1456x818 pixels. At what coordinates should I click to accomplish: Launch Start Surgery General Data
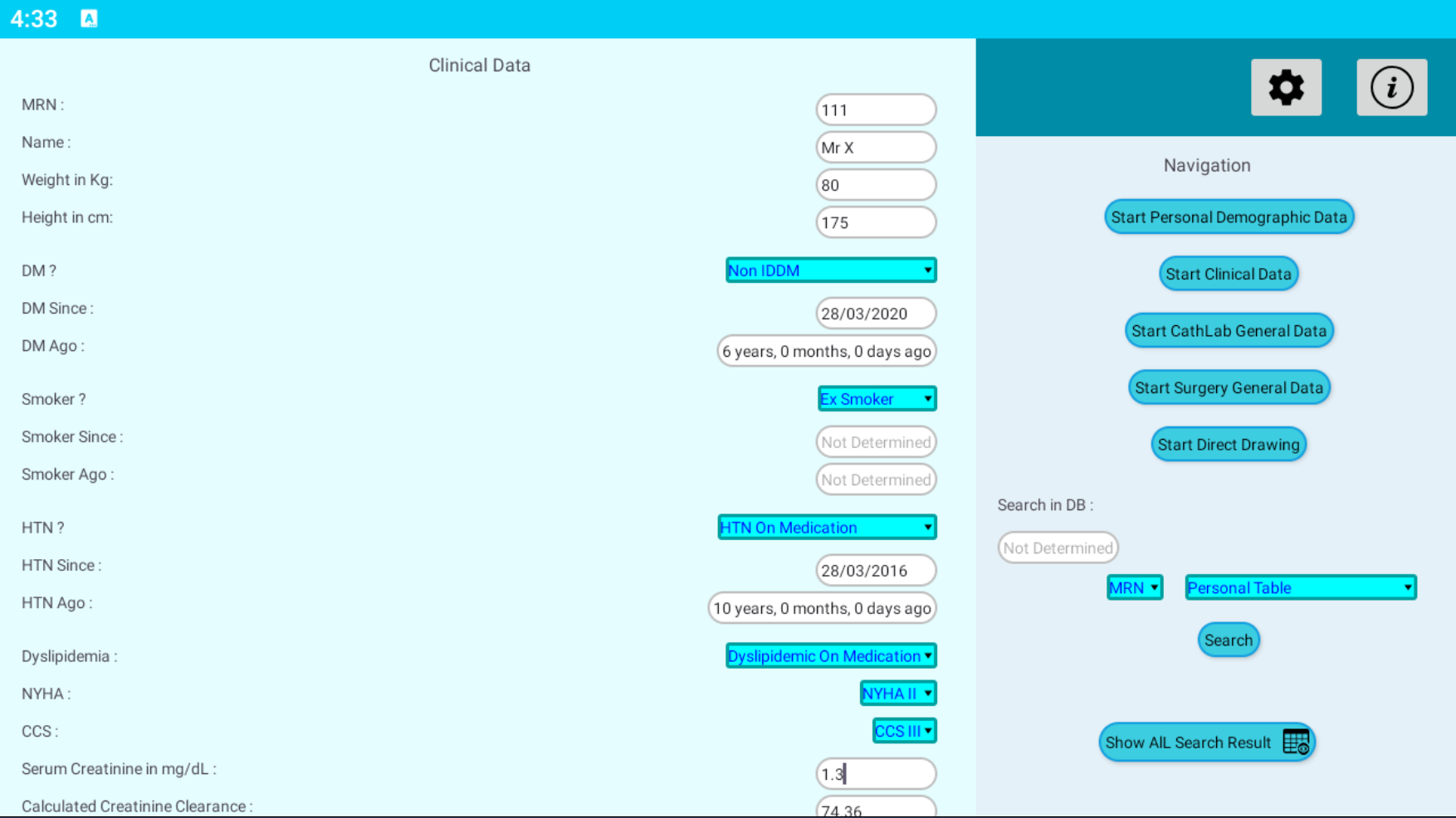point(1229,387)
